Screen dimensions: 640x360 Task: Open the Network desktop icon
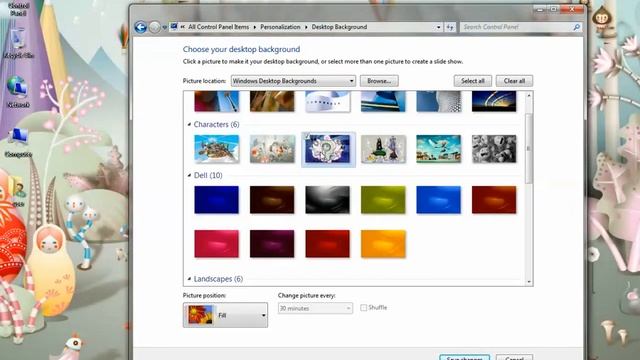coord(18,92)
